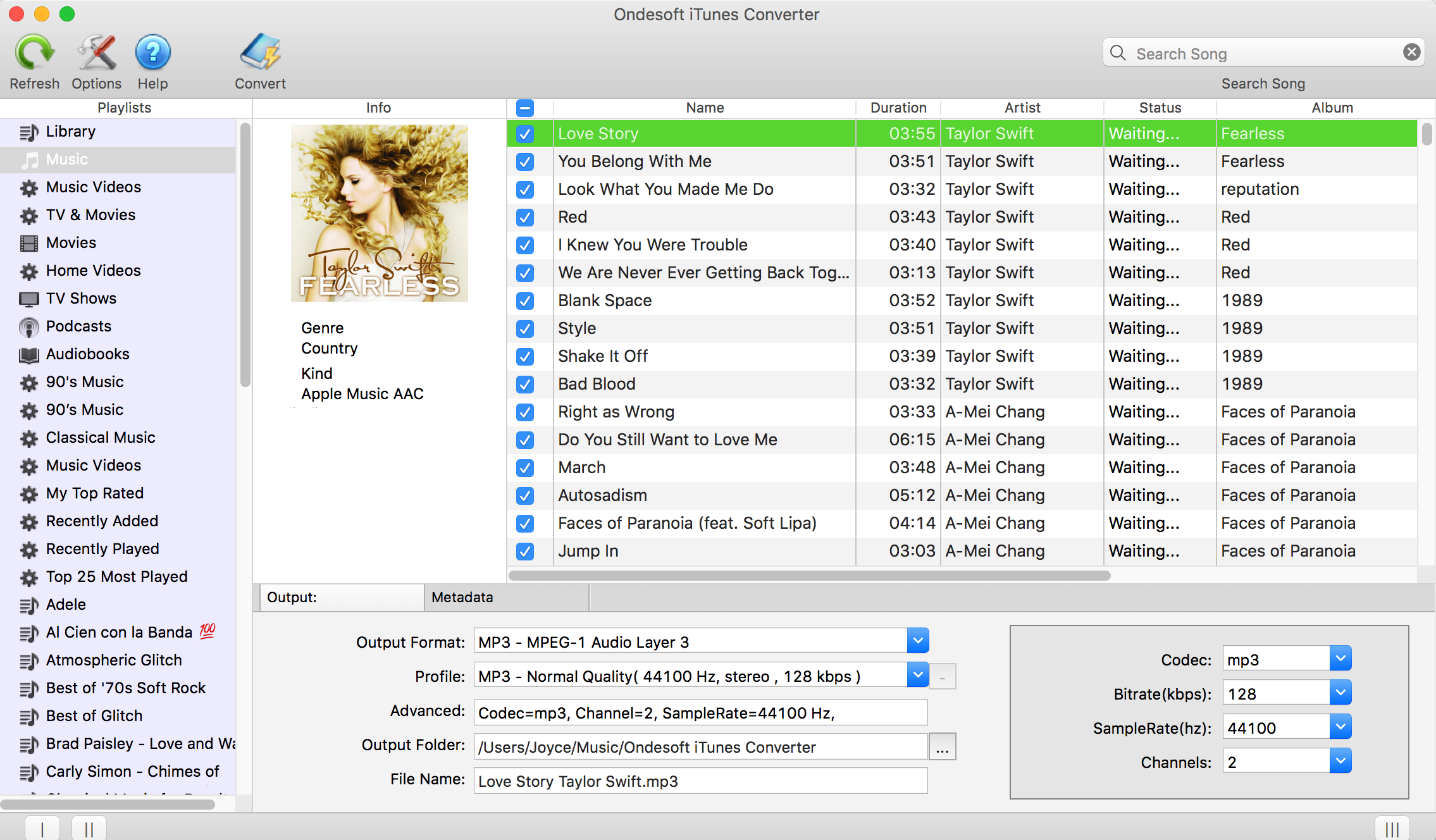Switch to the Output tab
Viewport: 1436px width, 840px height.
click(x=339, y=597)
